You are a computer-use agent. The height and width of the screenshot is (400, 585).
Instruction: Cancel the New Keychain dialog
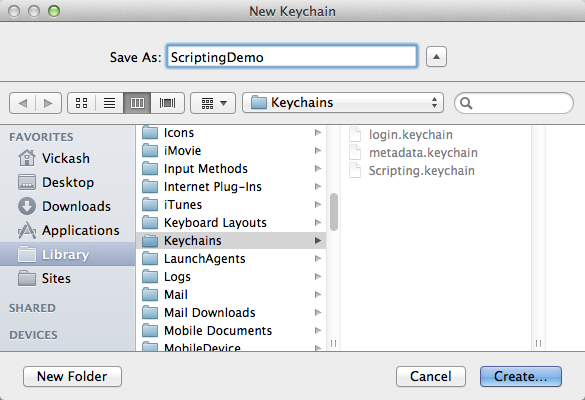tap(431, 376)
